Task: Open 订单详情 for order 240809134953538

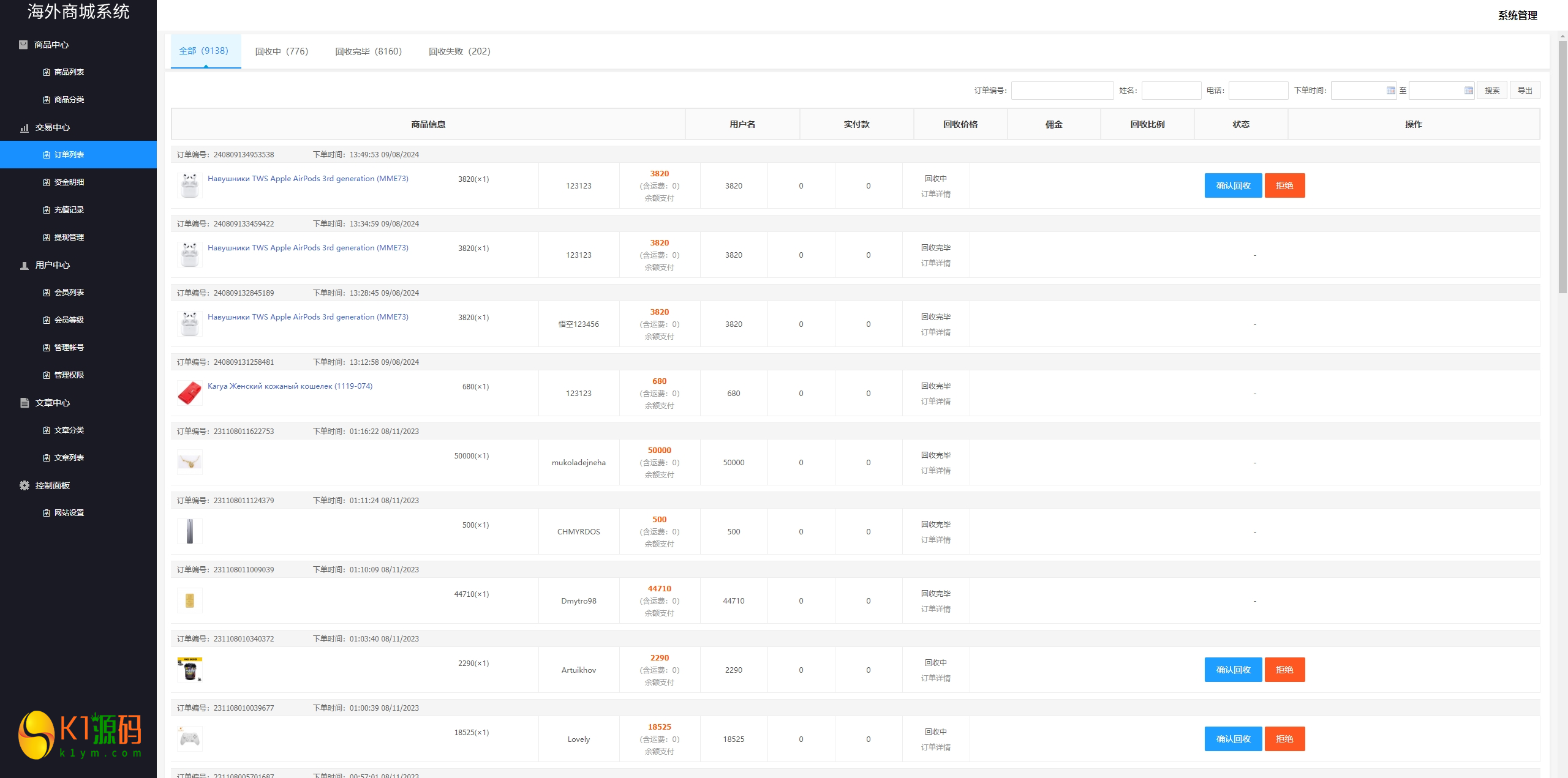Action: coord(936,194)
